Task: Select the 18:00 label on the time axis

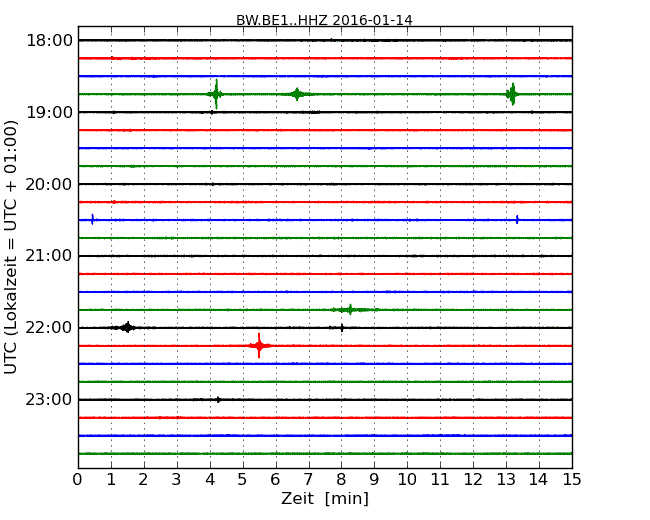Action: (x=49, y=41)
